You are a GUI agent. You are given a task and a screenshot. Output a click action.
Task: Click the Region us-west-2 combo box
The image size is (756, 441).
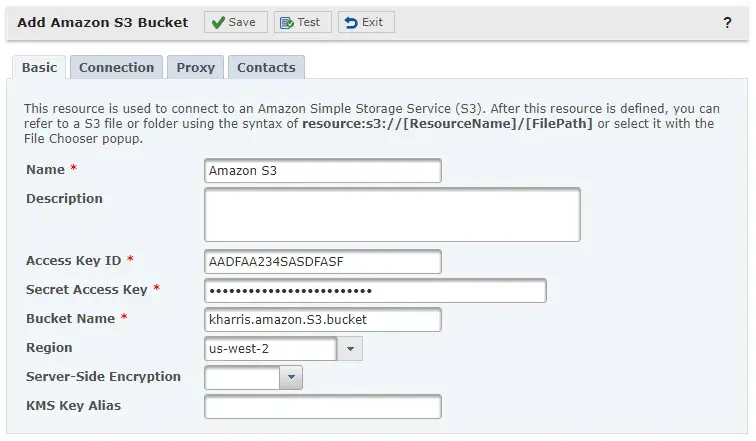[270, 348]
